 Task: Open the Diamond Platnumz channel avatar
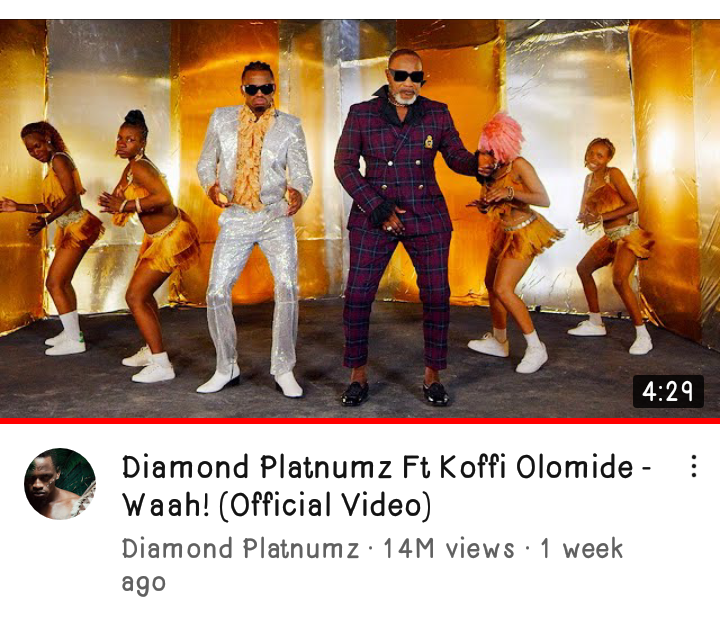(60, 484)
